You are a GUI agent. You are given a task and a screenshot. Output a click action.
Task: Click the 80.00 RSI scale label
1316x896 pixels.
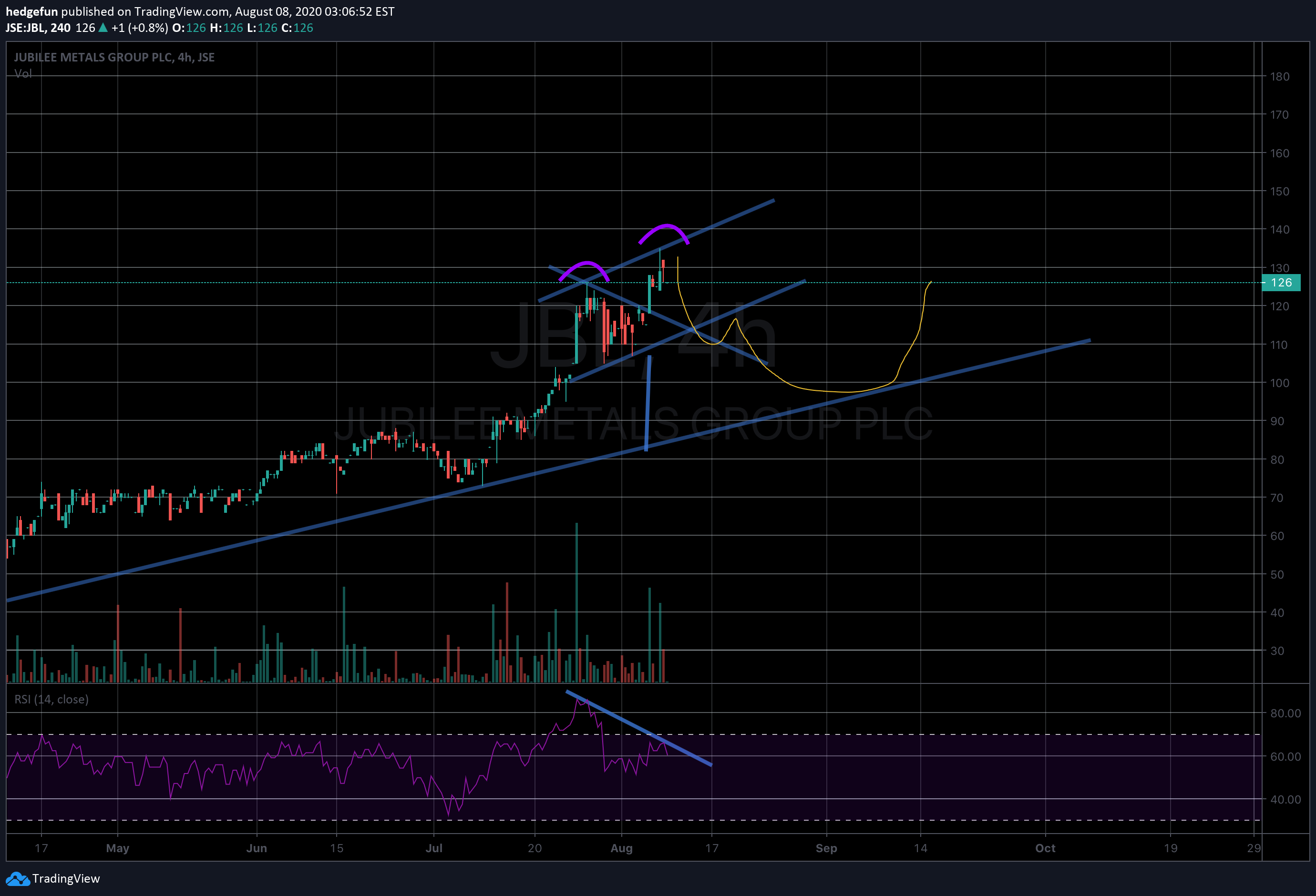tap(1285, 713)
